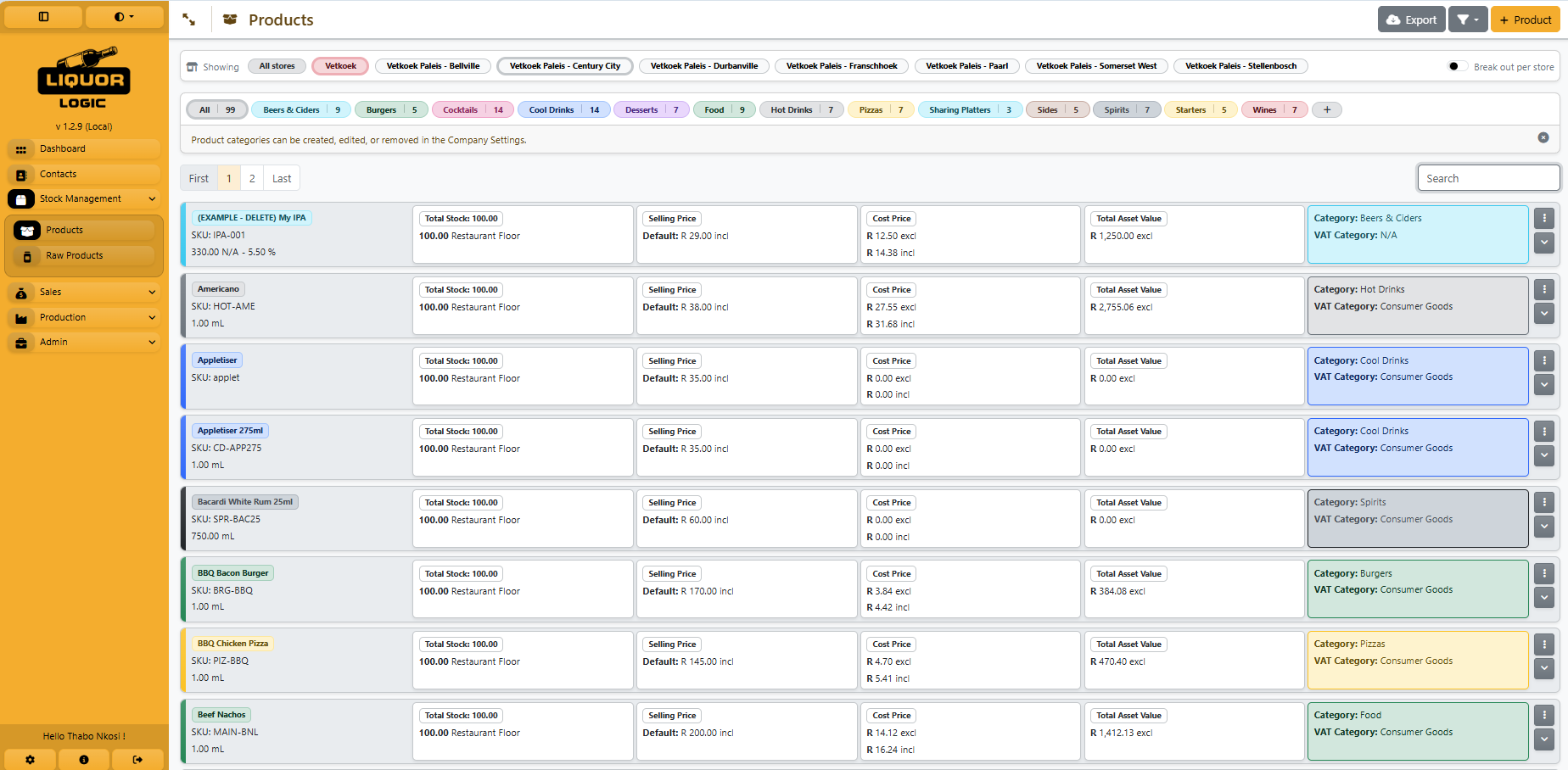Toggle Break out per store switch

coord(1457,66)
